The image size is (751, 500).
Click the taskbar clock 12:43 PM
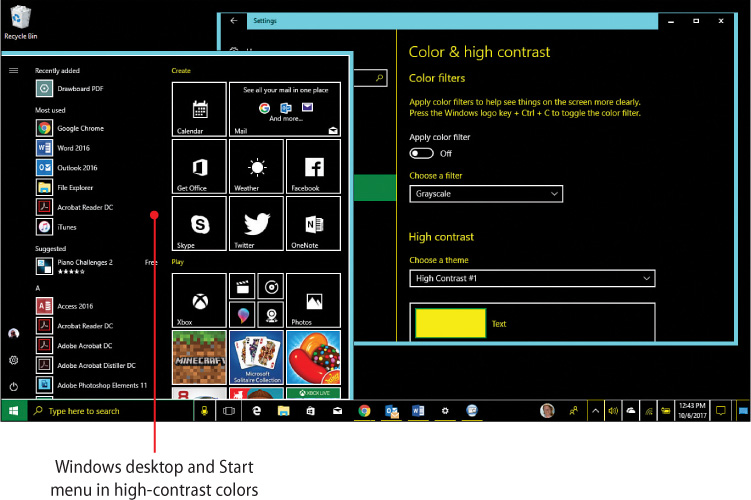tap(692, 410)
